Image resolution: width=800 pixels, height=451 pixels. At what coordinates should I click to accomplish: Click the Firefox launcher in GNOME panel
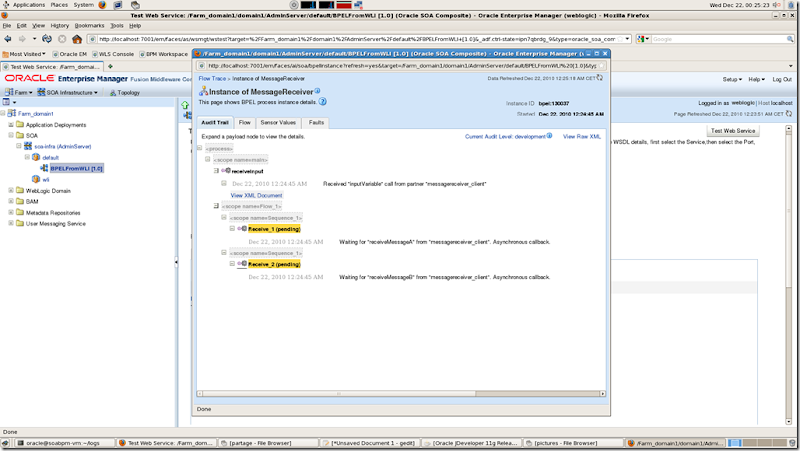(x=102, y=5)
